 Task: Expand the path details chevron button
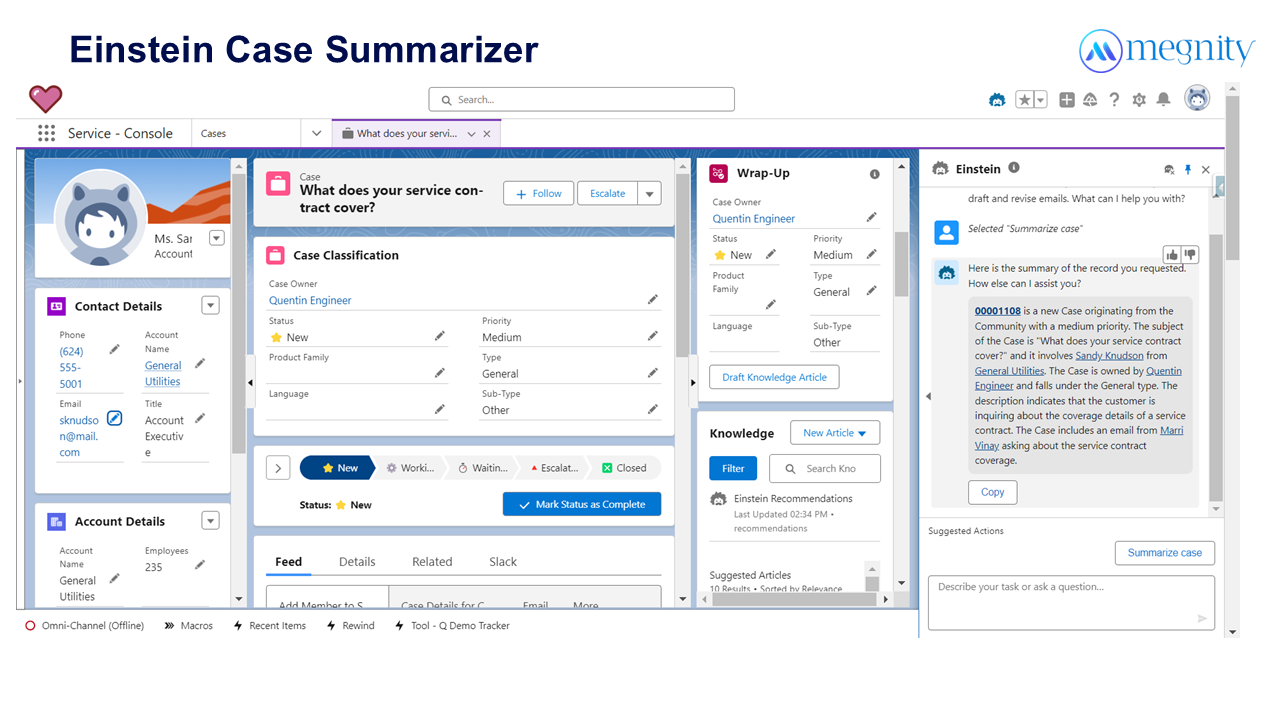(278, 467)
